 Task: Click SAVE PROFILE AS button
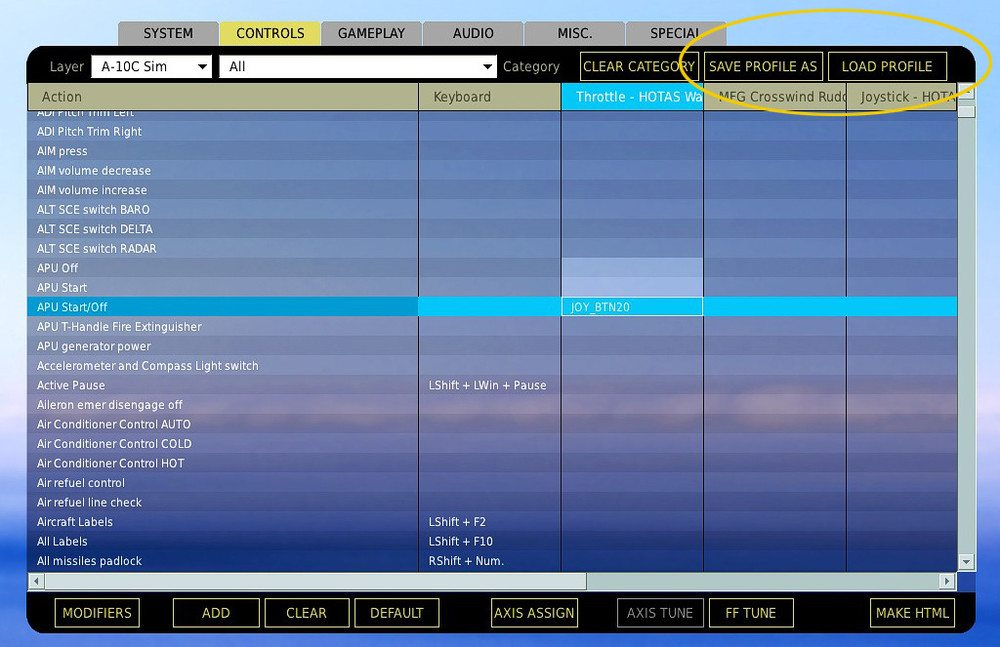click(x=763, y=66)
